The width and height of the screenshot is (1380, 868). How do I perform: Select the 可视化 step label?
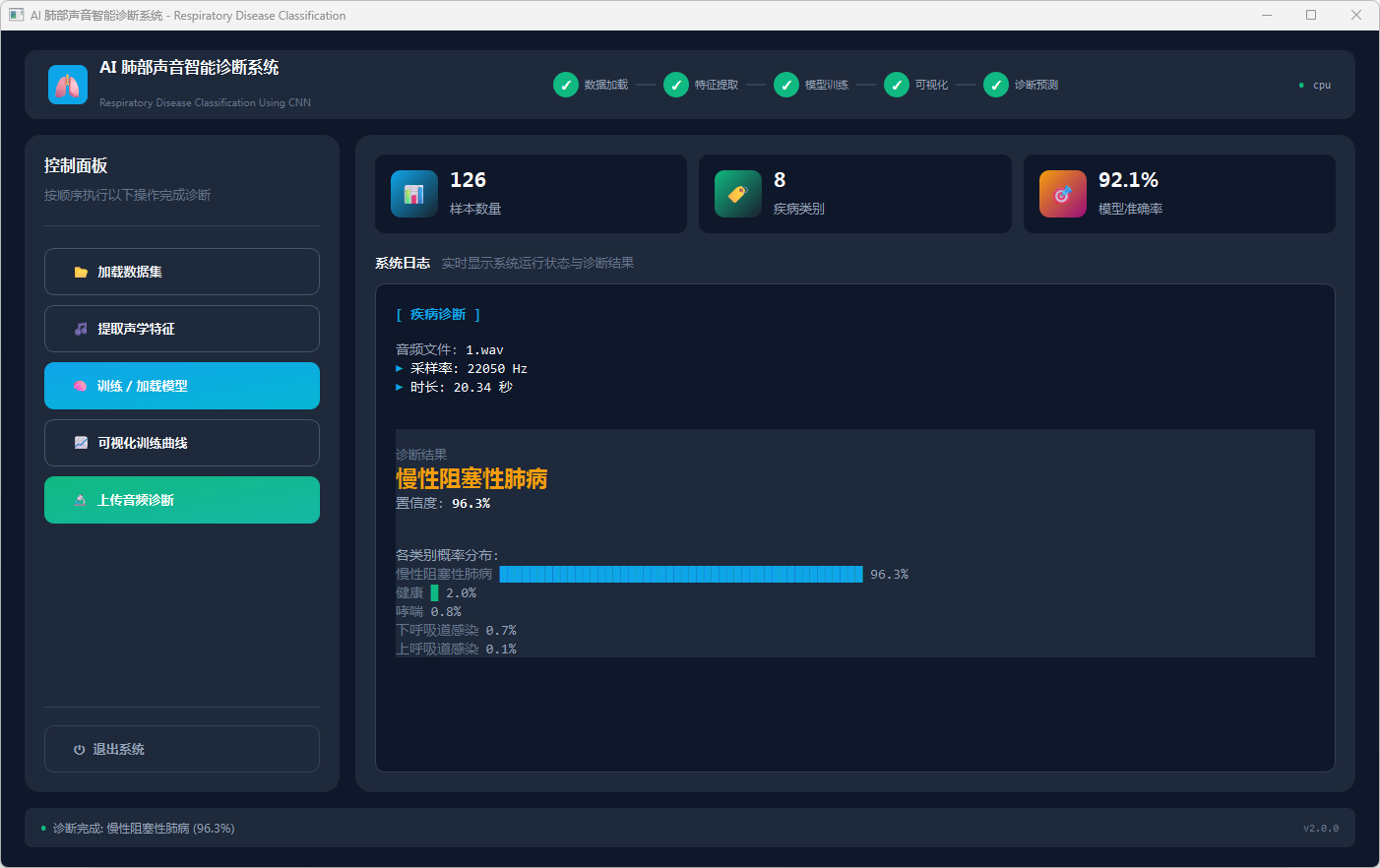pos(931,86)
